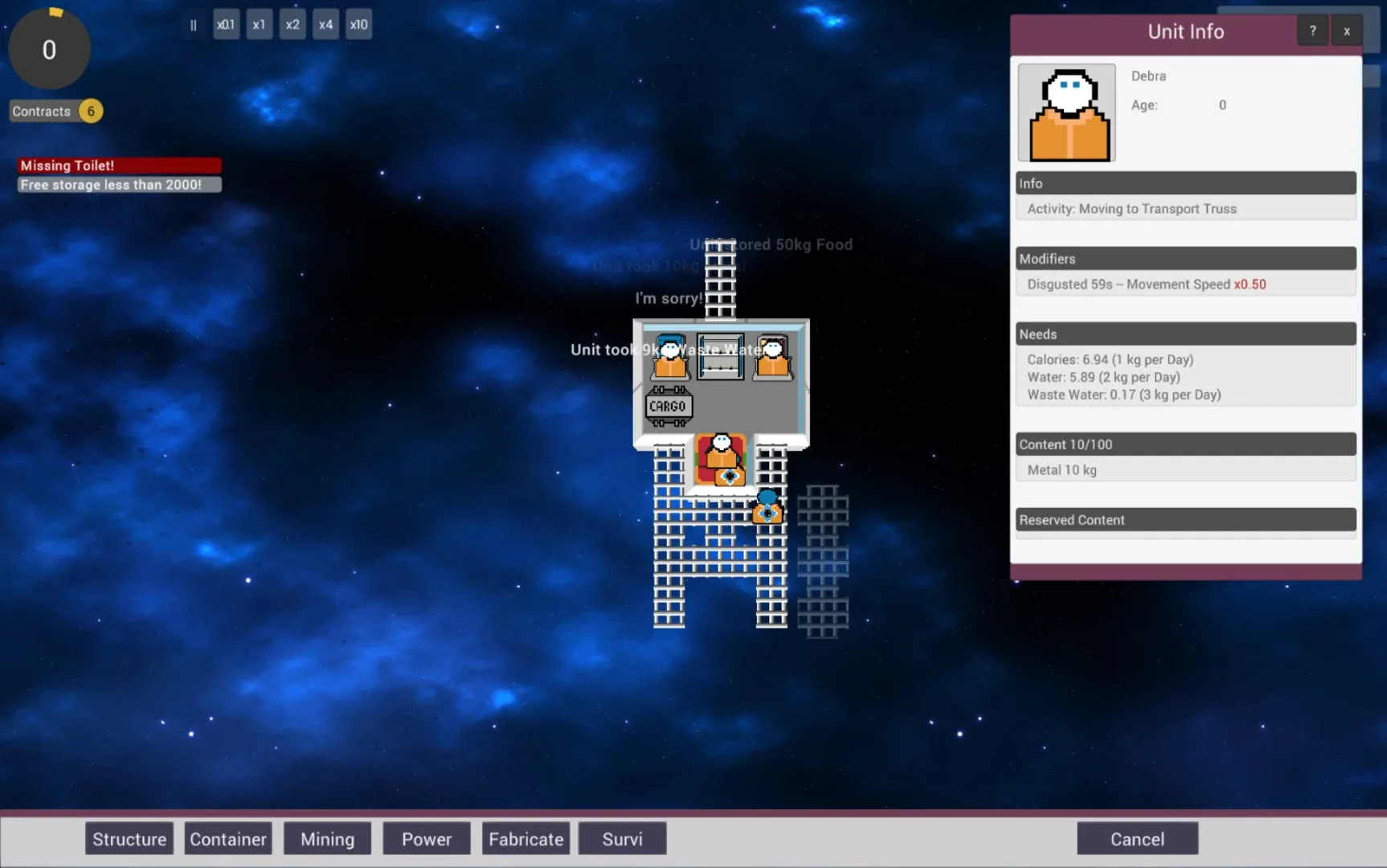Set game speed to x4
Image resolution: width=1387 pixels, height=868 pixels.
(325, 25)
